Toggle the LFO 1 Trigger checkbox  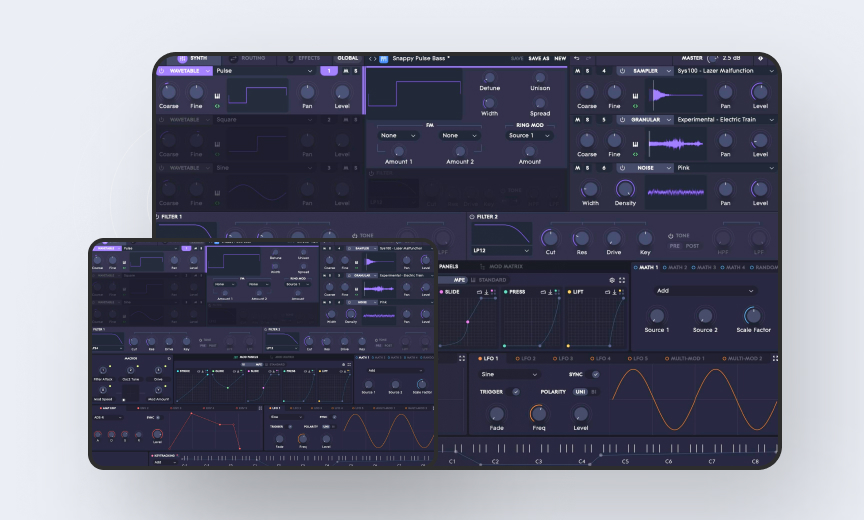[516, 392]
